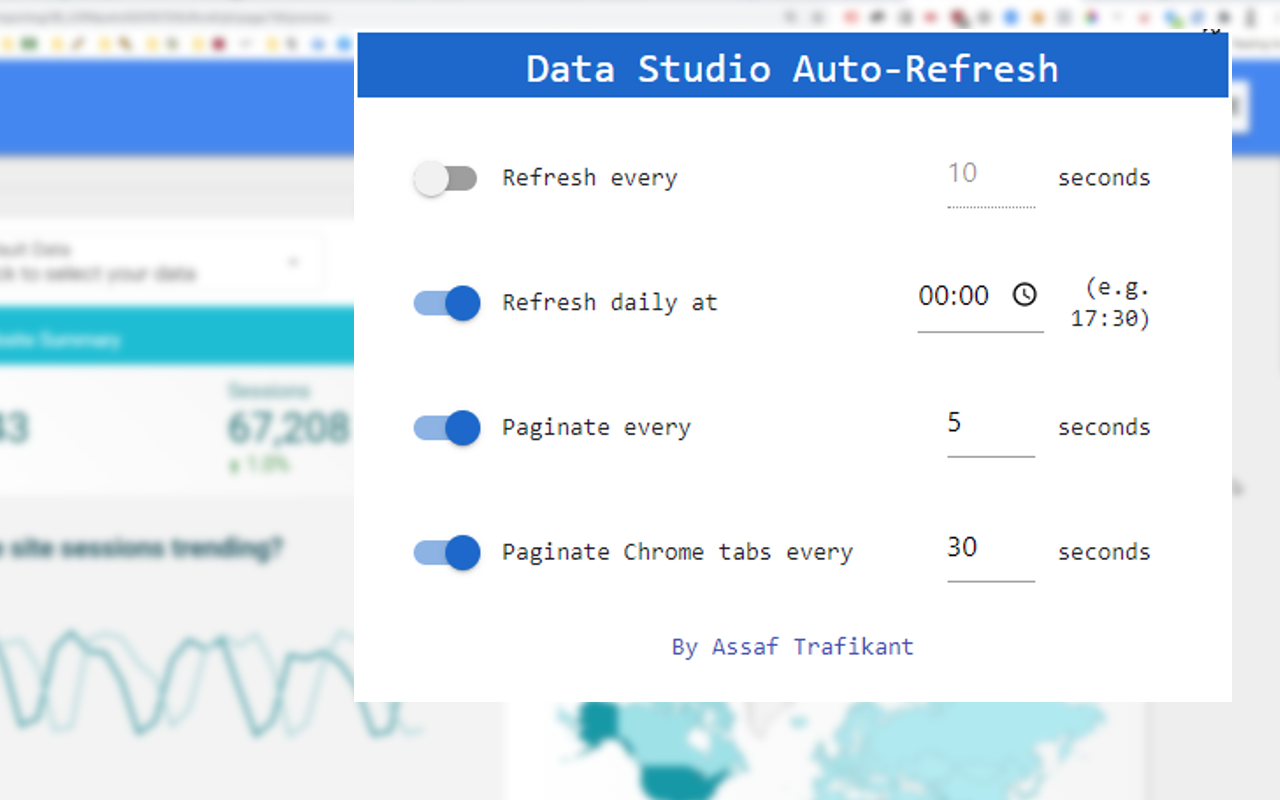Viewport: 1280px width, 800px height.
Task: Enable the Refresh every toggle
Action: [445, 178]
